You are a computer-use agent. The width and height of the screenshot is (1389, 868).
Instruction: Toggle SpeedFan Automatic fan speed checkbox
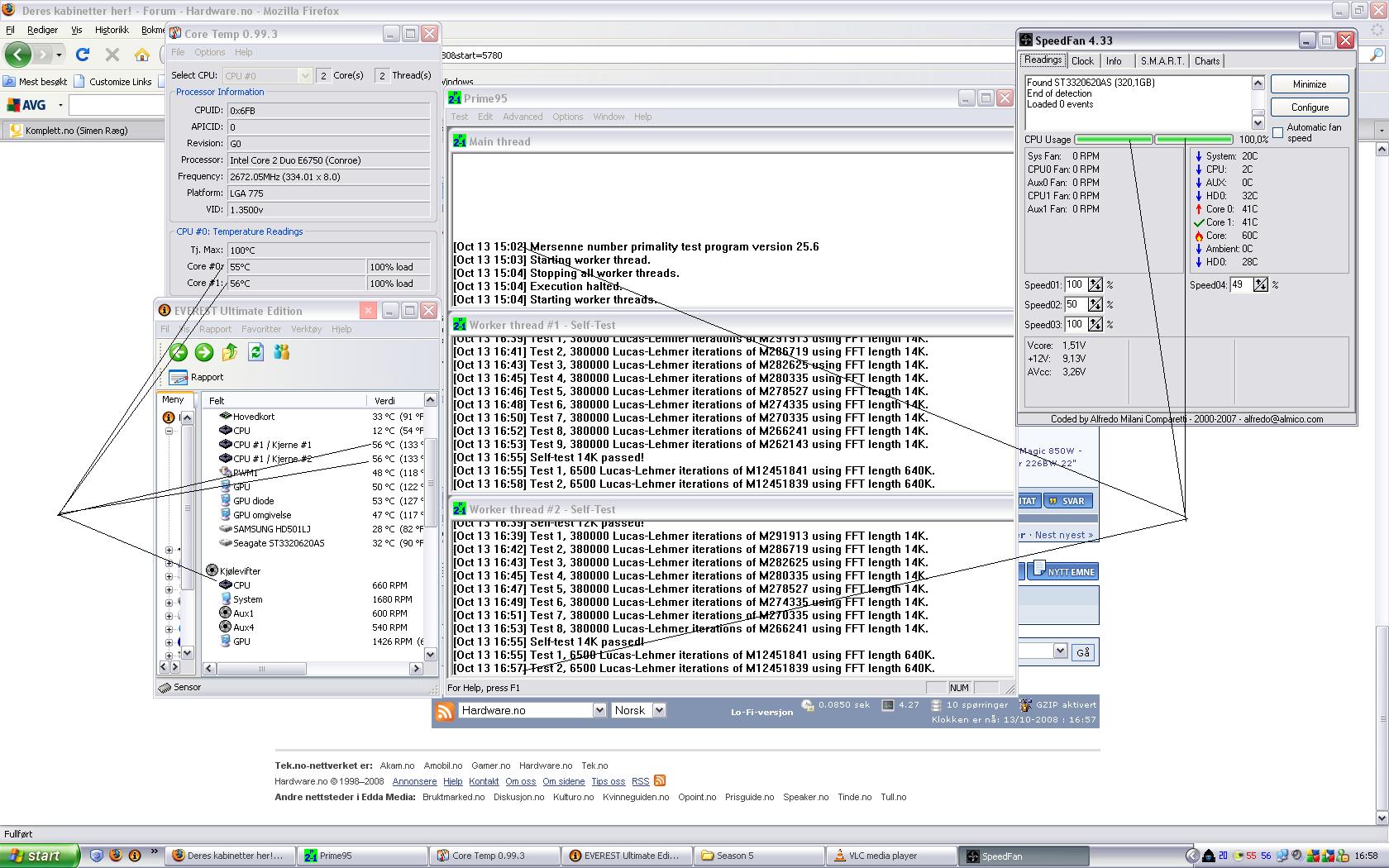point(1278,132)
